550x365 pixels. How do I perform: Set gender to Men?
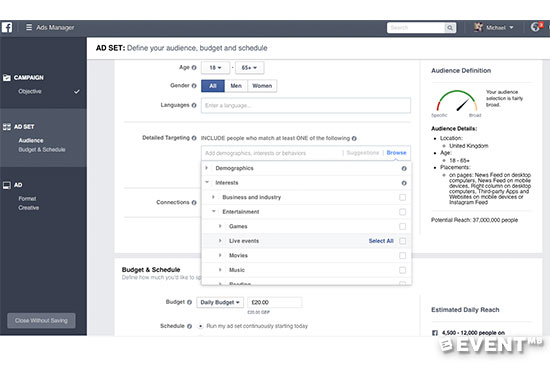(236, 86)
